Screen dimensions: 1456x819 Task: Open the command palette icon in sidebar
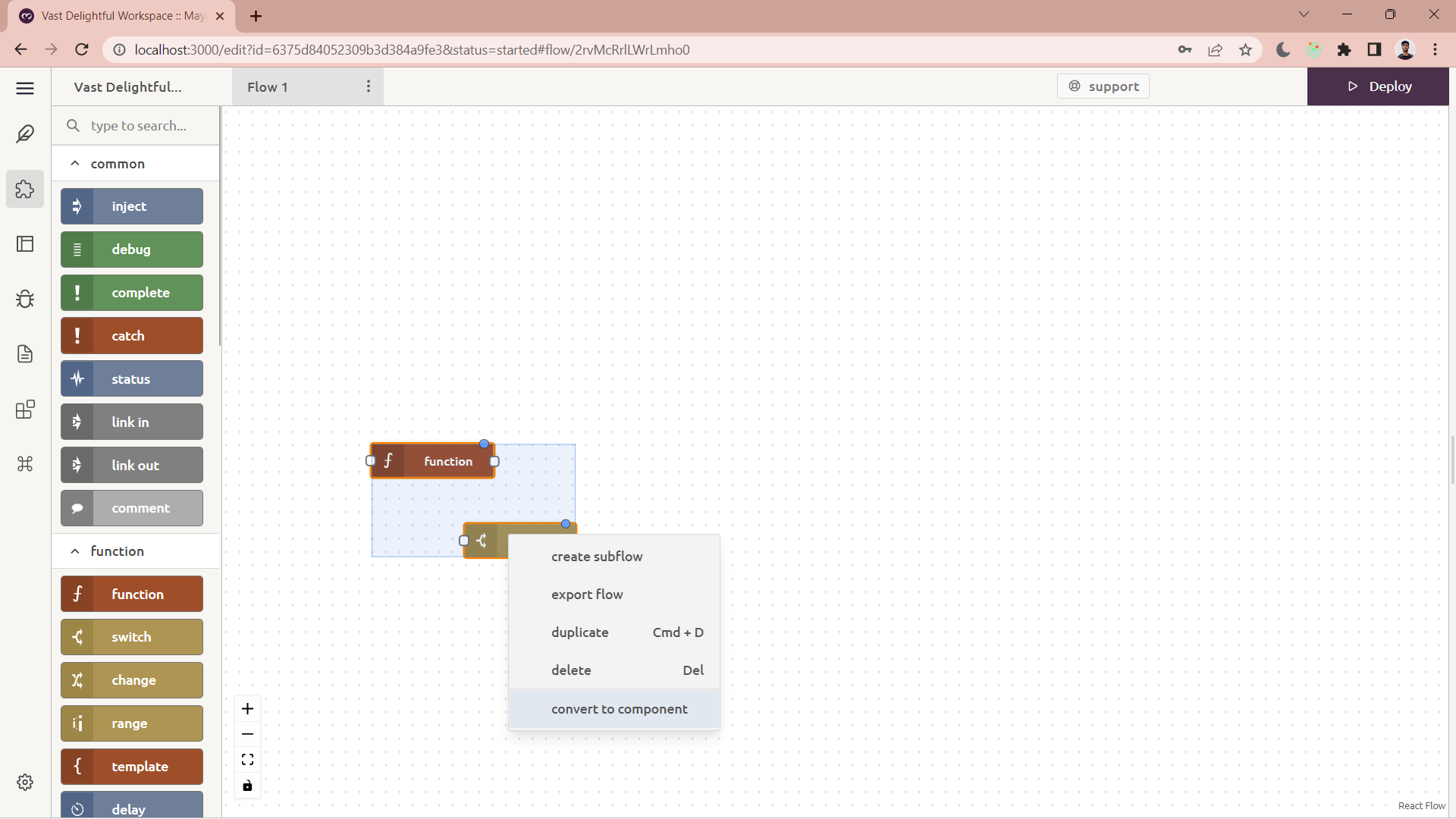[25, 464]
